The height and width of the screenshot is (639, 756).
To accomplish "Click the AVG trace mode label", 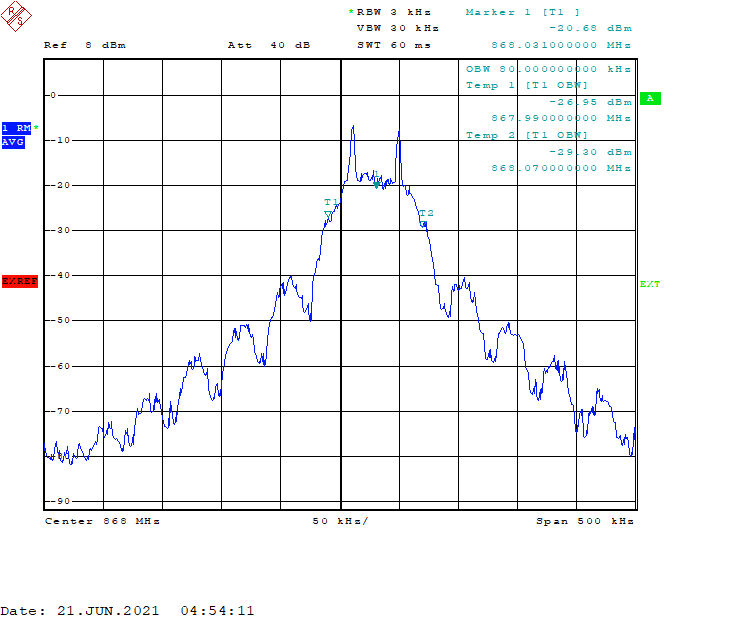I will tap(13, 142).
